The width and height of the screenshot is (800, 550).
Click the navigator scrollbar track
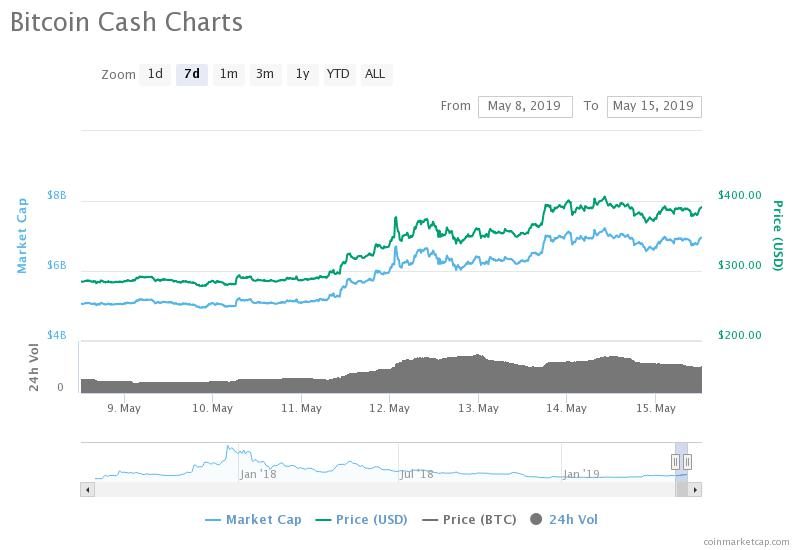[385, 490]
